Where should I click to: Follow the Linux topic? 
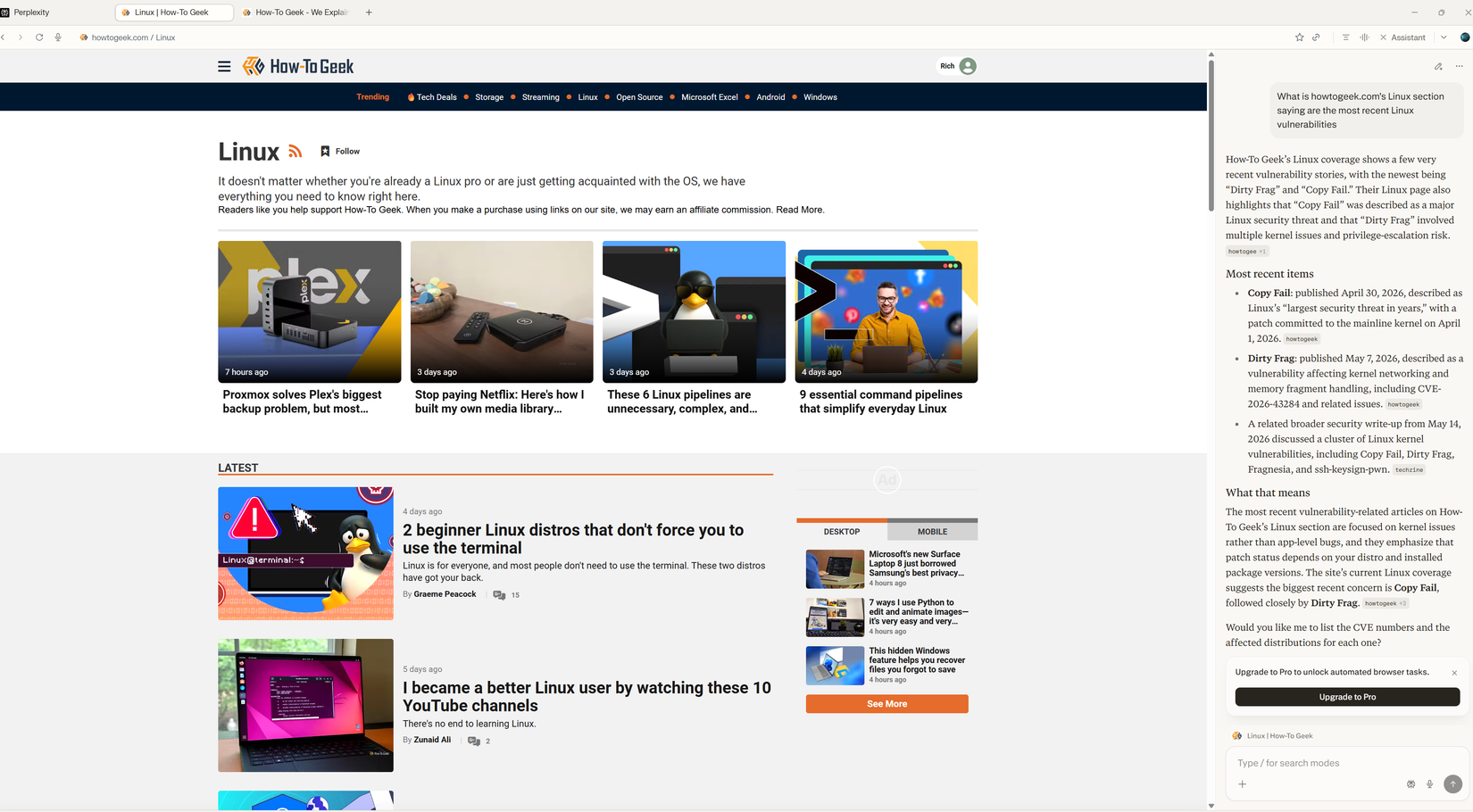point(340,152)
